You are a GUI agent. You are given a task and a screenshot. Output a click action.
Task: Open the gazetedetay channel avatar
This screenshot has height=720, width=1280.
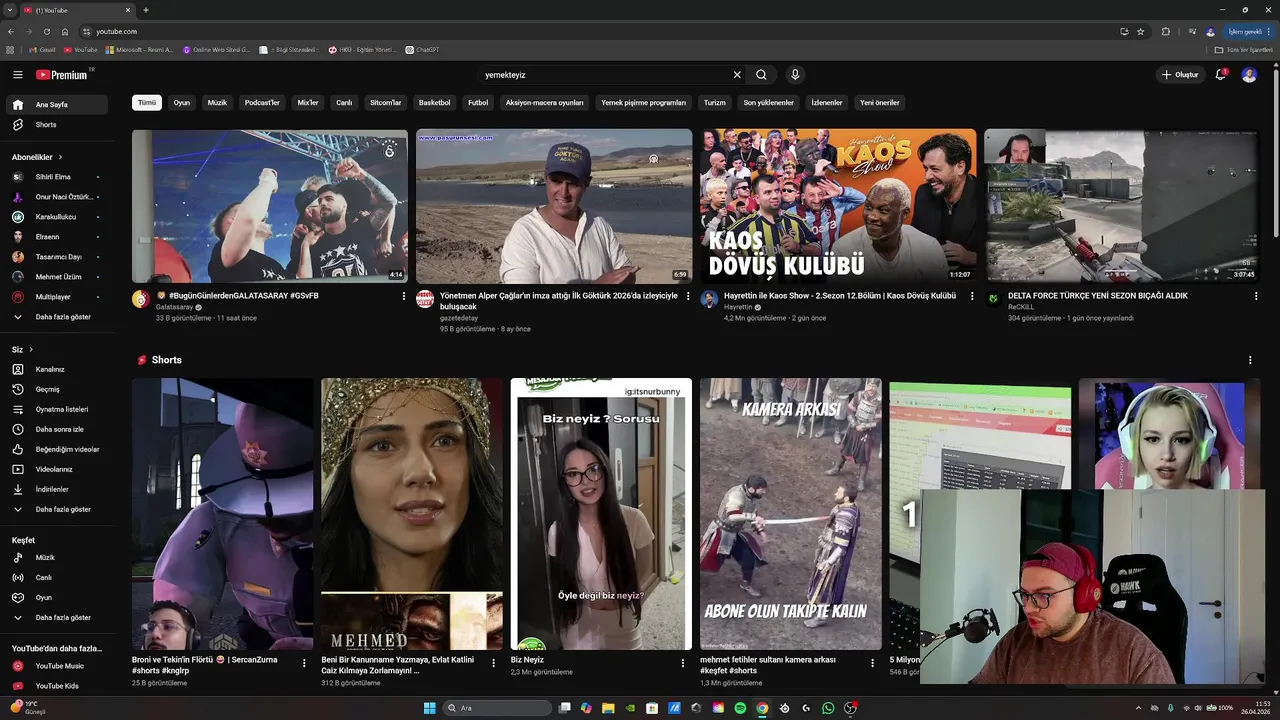425,299
